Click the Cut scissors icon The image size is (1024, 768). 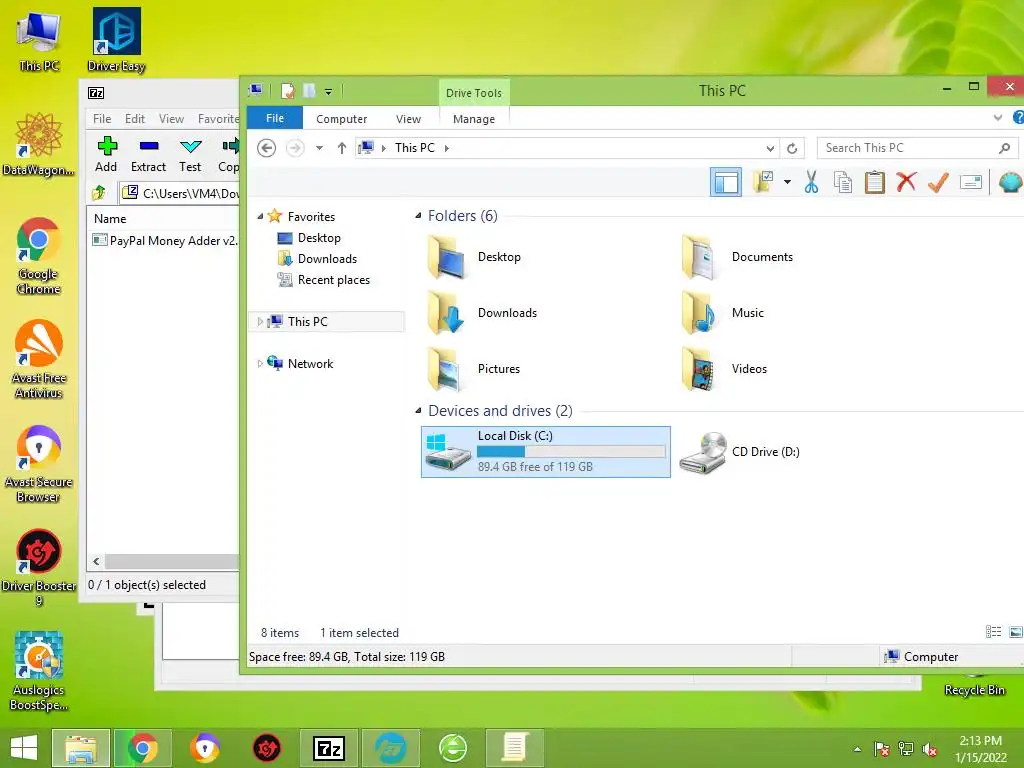[811, 182]
